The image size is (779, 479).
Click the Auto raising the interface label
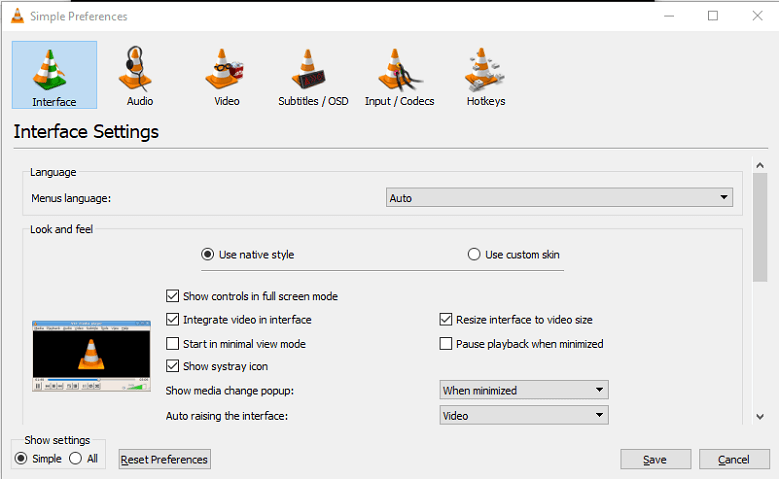click(227, 416)
